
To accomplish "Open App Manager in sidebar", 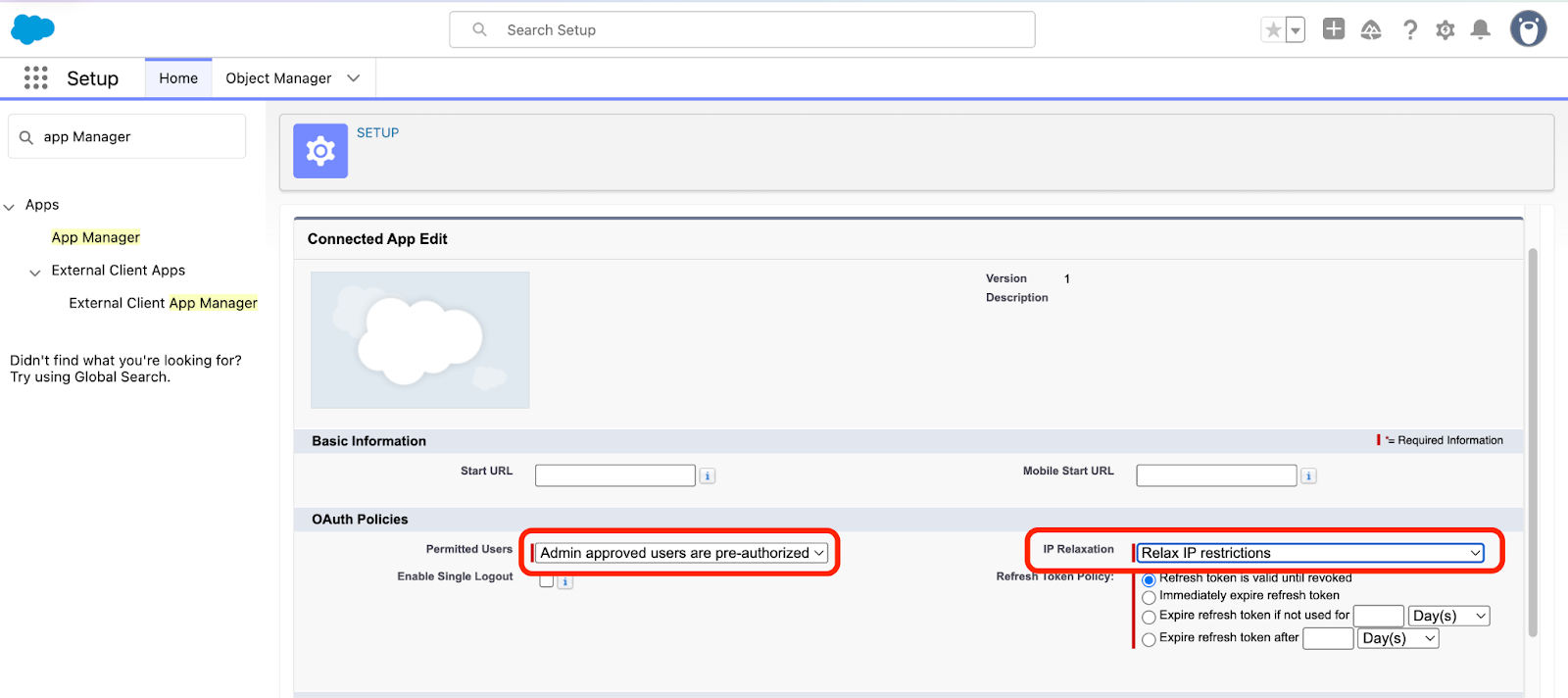I will click(x=96, y=237).
